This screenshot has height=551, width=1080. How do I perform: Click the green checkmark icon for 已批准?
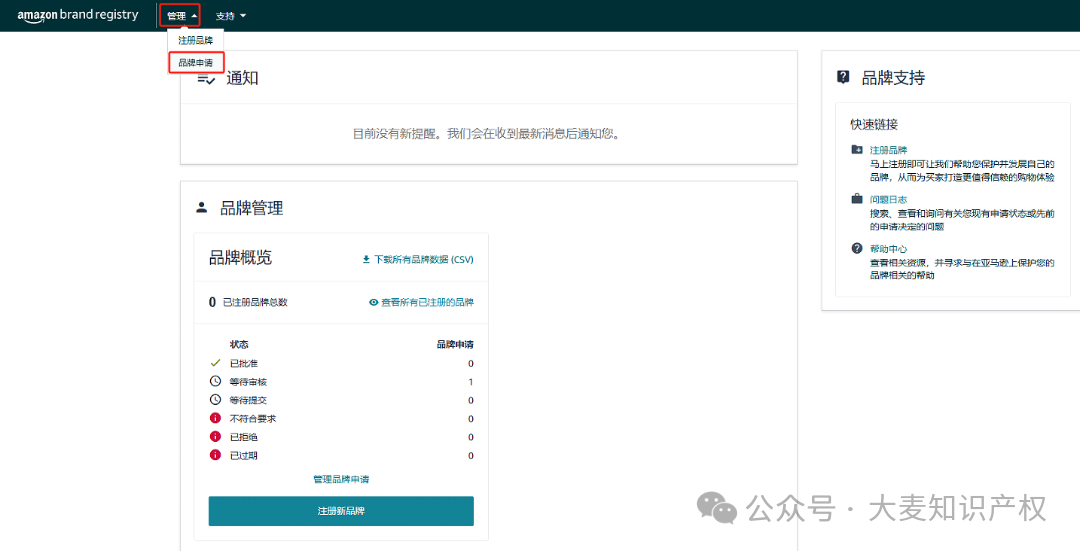(x=216, y=363)
